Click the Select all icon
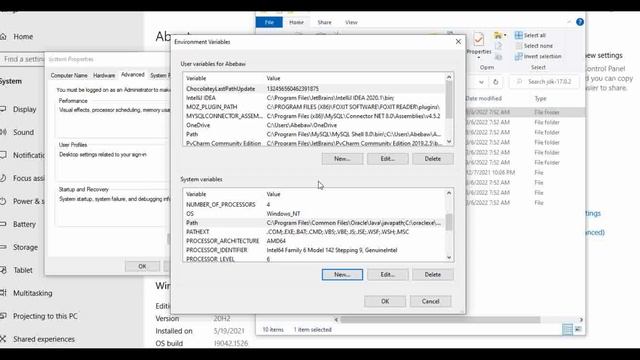 tap(518, 36)
